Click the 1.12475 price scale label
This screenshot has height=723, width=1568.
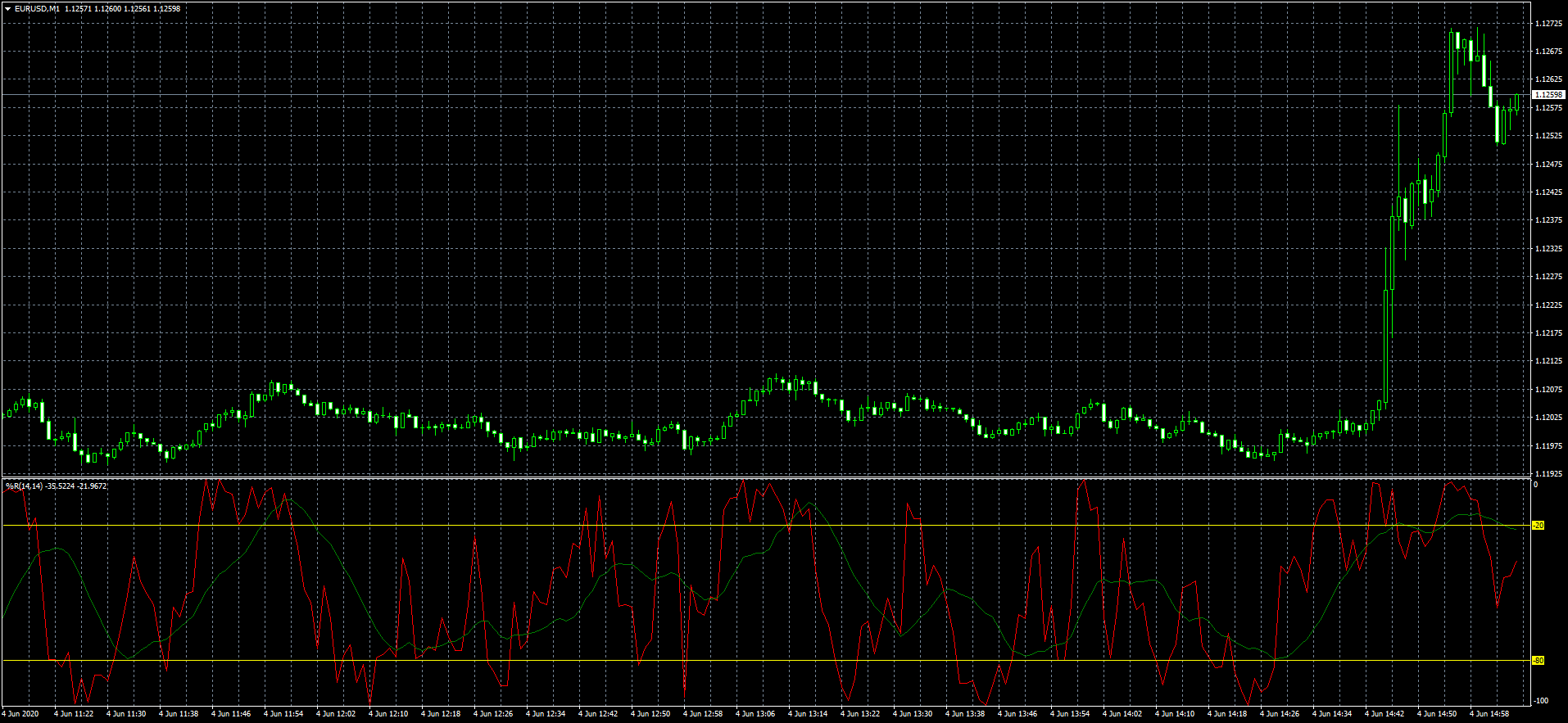coord(1548,165)
